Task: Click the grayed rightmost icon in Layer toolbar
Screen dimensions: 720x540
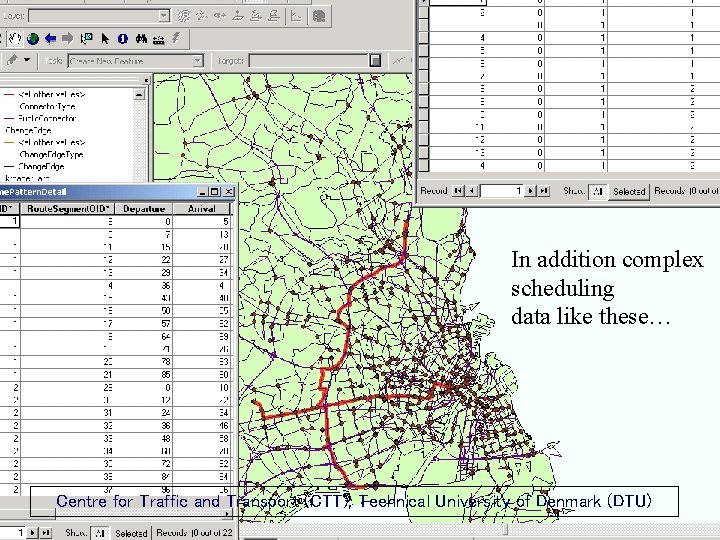Action: click(x=319, y=16)
